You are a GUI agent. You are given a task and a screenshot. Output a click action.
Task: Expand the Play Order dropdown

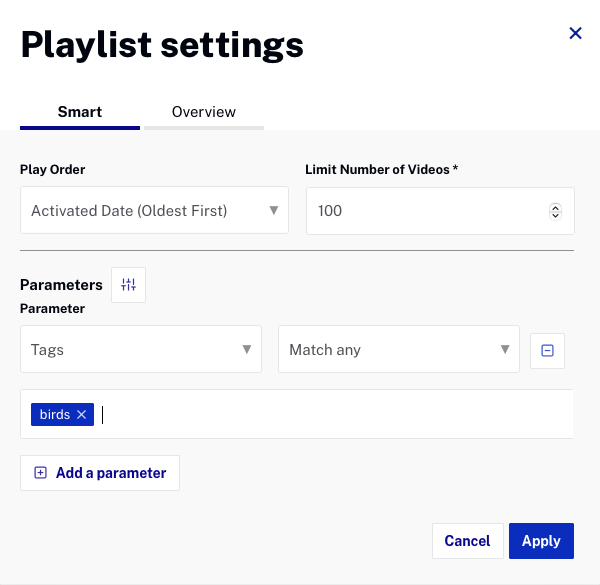point(154,211)
